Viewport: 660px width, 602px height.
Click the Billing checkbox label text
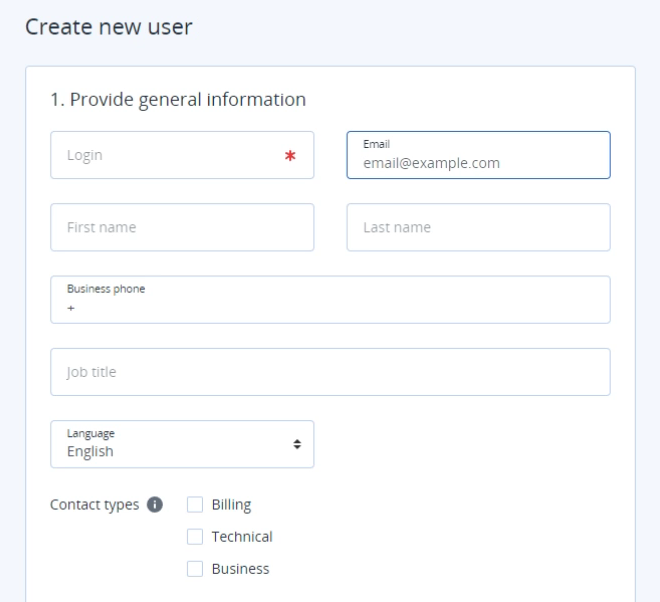click(231, 505)
